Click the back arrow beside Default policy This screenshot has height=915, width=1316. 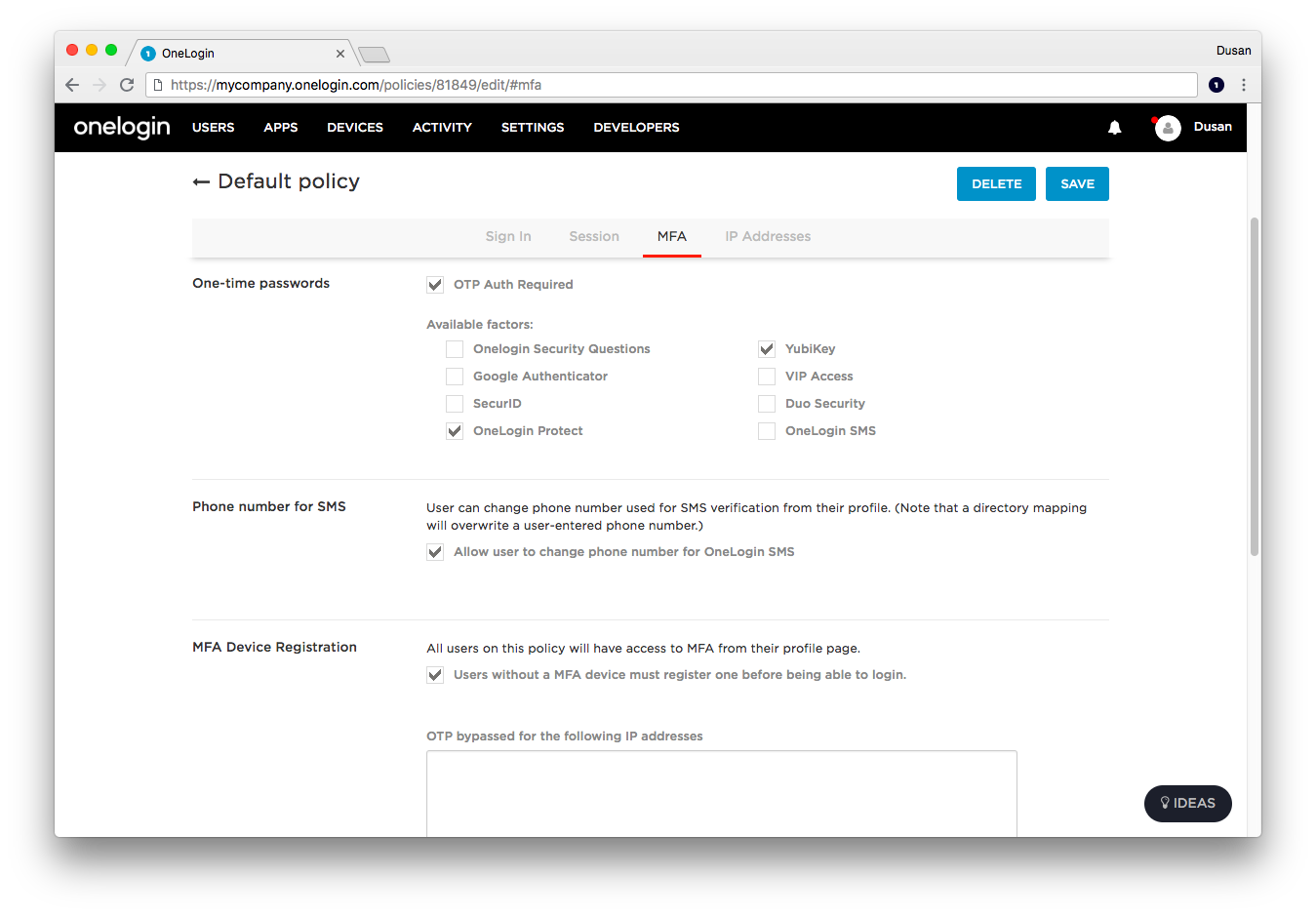(x=201, y=181)
